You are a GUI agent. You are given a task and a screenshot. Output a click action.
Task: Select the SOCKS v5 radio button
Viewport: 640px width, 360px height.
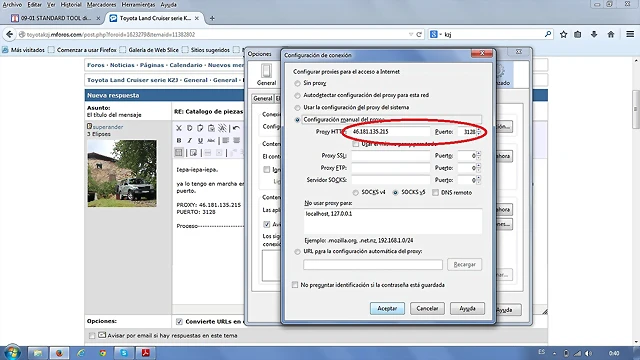coord(395,193)
